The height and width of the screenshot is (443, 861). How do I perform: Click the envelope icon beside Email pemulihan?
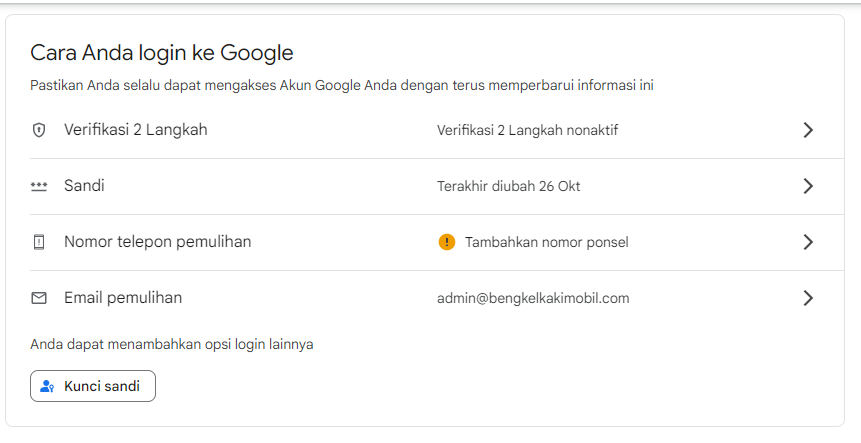38,298
